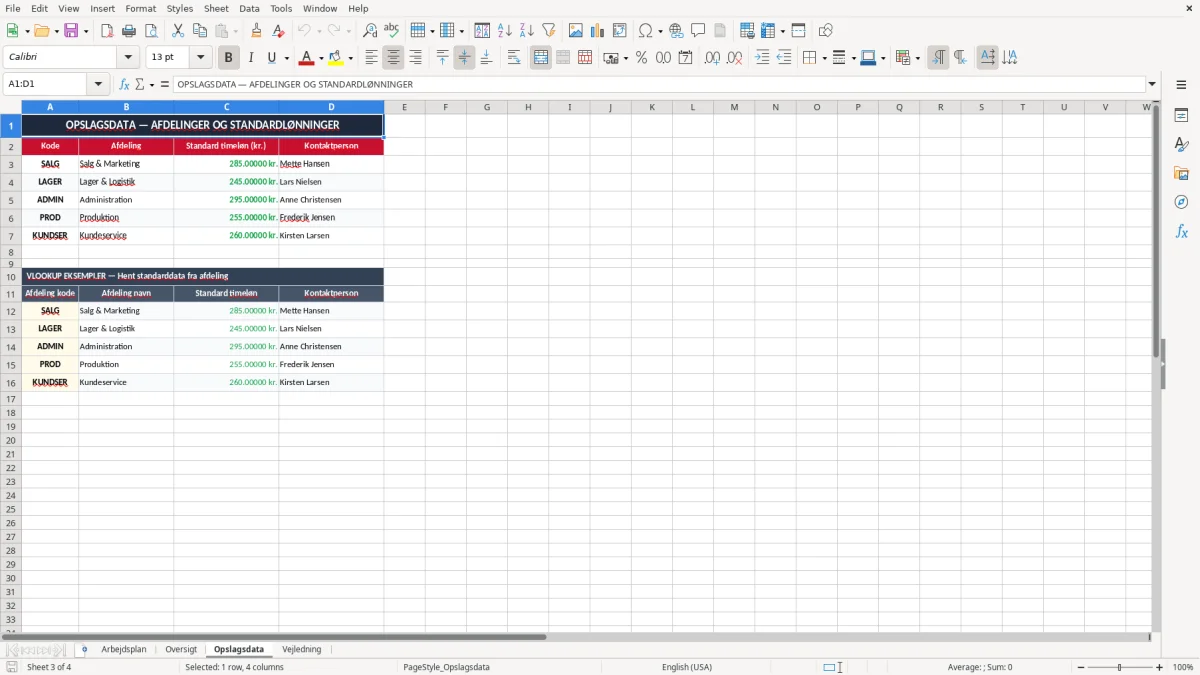Open Navigator in sidebar

point(1181,202)
